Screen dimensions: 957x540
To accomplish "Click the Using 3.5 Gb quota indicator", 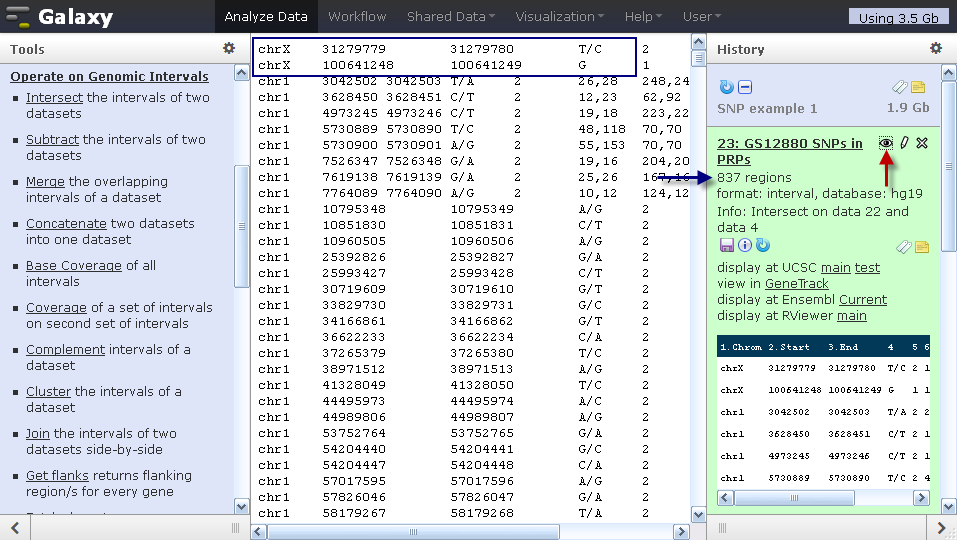I will [x=898, y=18].
